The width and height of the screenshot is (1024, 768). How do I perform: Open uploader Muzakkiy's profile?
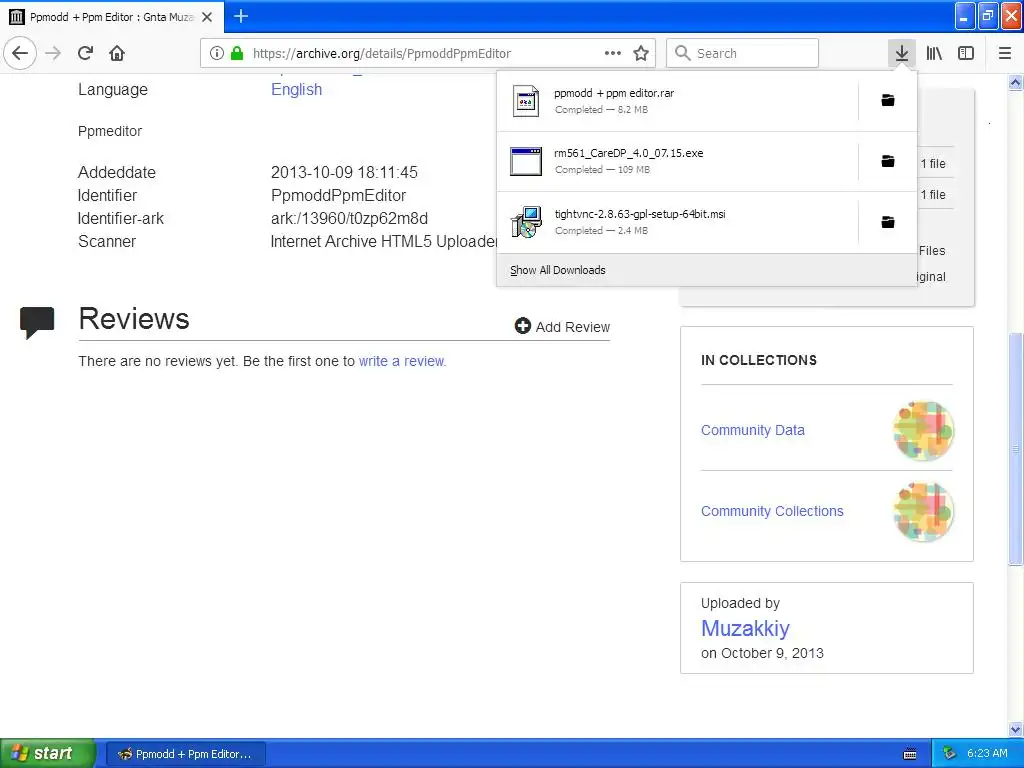[x=745, y=628]
